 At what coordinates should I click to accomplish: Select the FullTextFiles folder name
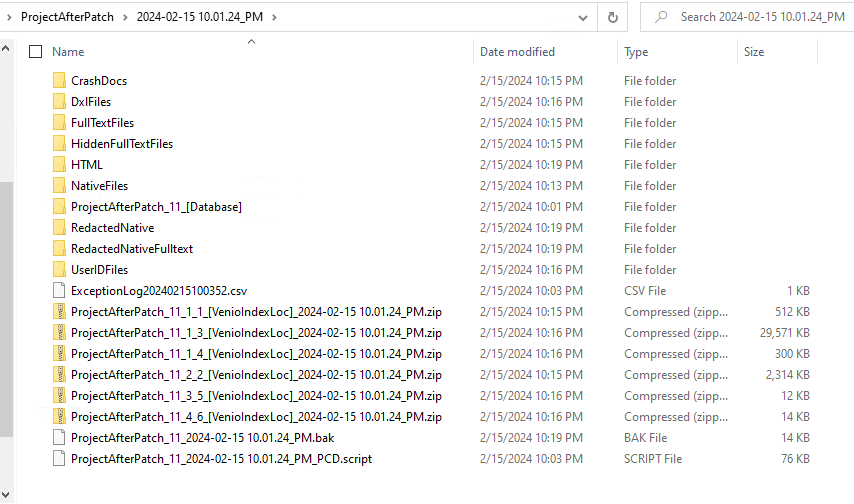[x=102, y=123]
